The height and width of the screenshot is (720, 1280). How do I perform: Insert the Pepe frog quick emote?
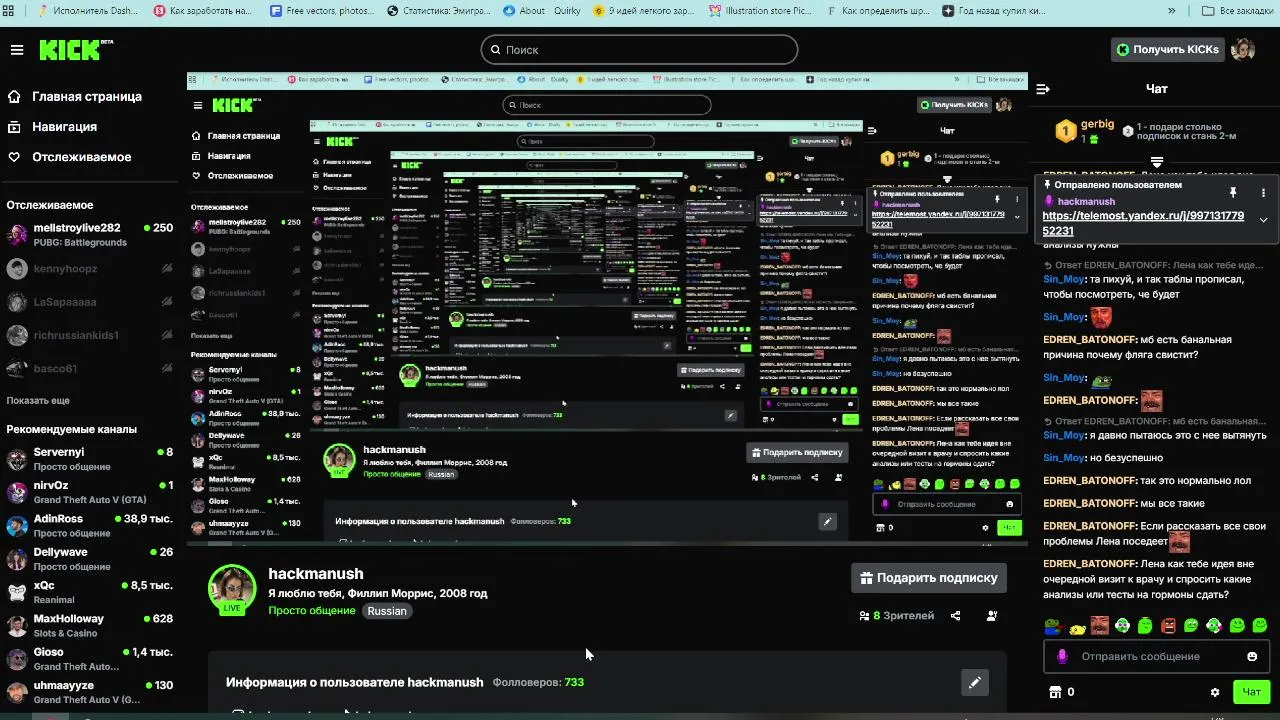(1052, 626)
